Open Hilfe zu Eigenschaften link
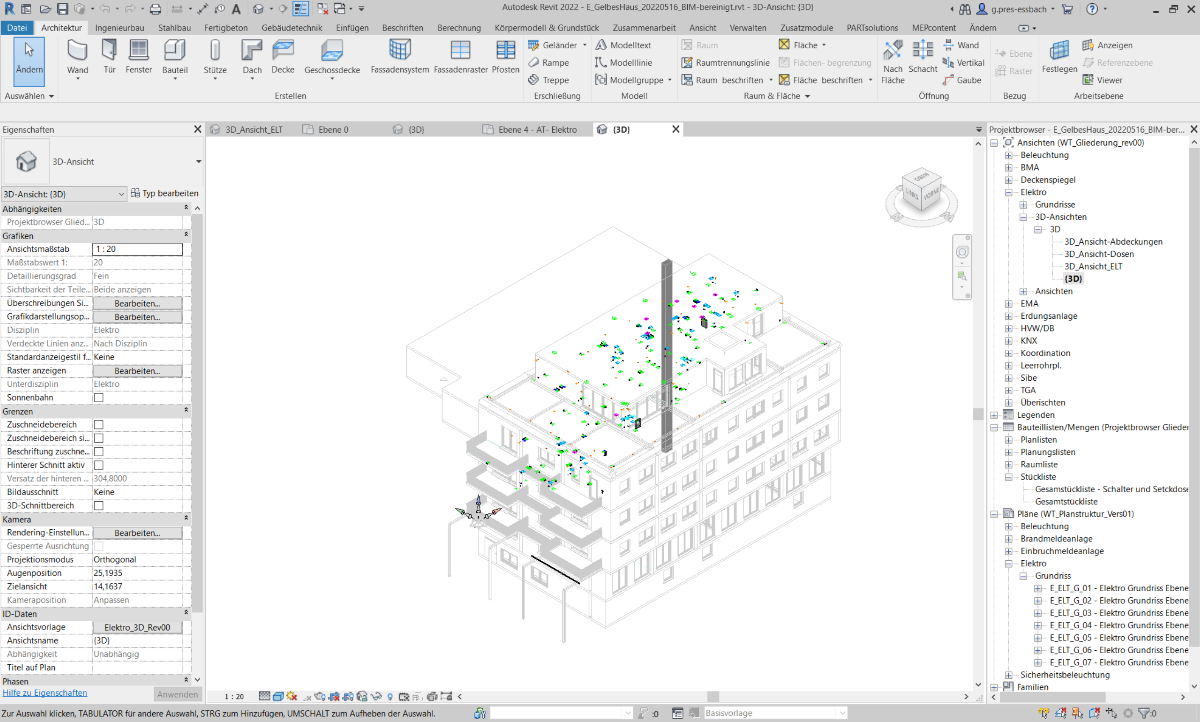Viewport: 1200px width, 722px height. coord(44,693)
